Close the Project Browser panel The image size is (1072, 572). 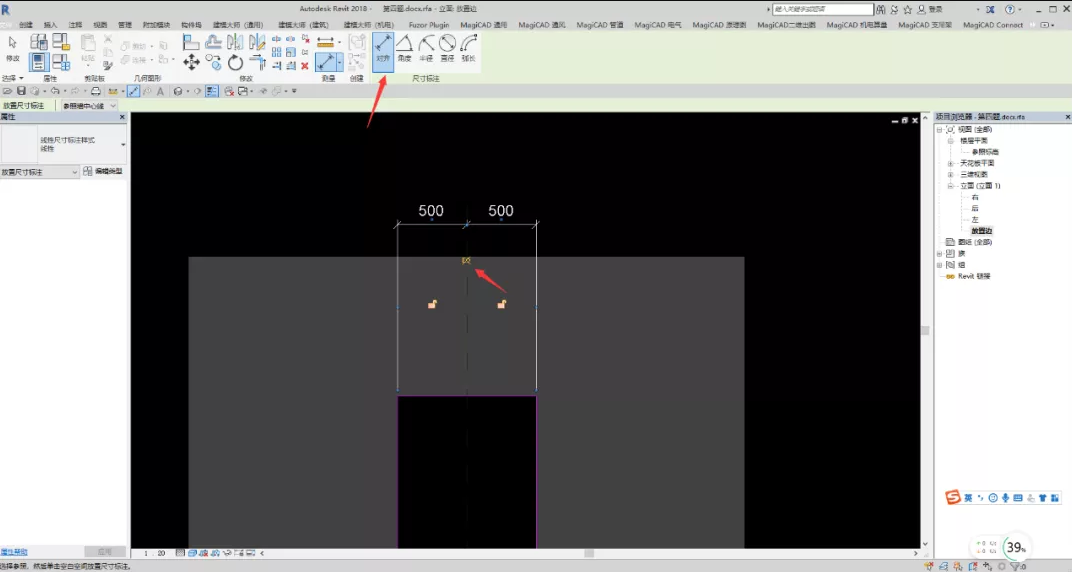tap(1067, 117)
